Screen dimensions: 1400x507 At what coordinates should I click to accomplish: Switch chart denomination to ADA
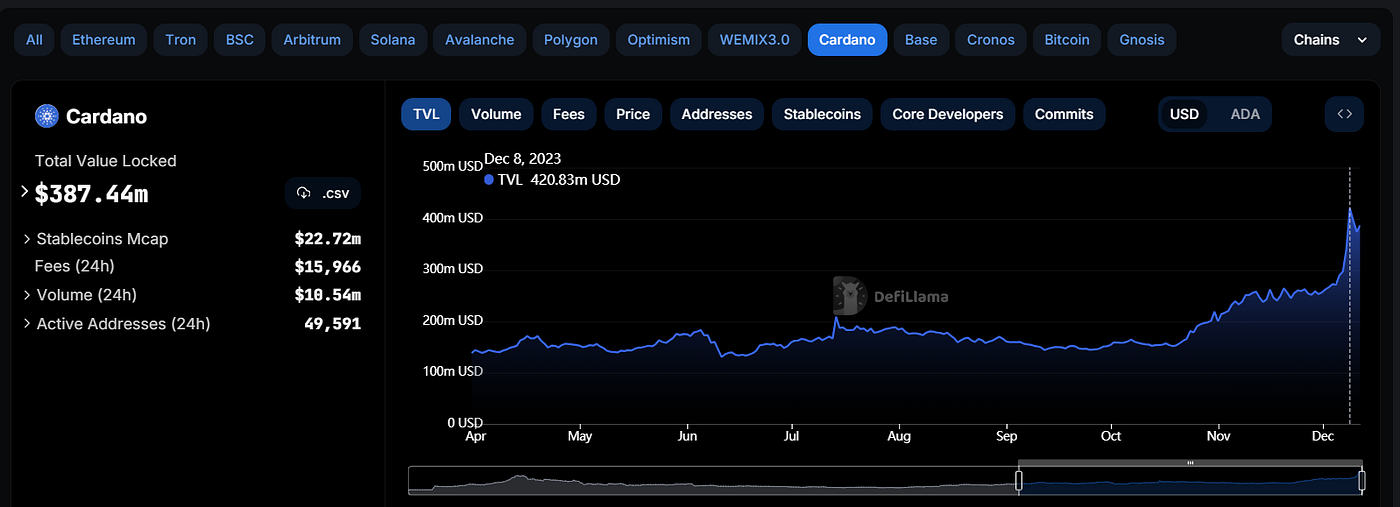(x=1245, y=114)
